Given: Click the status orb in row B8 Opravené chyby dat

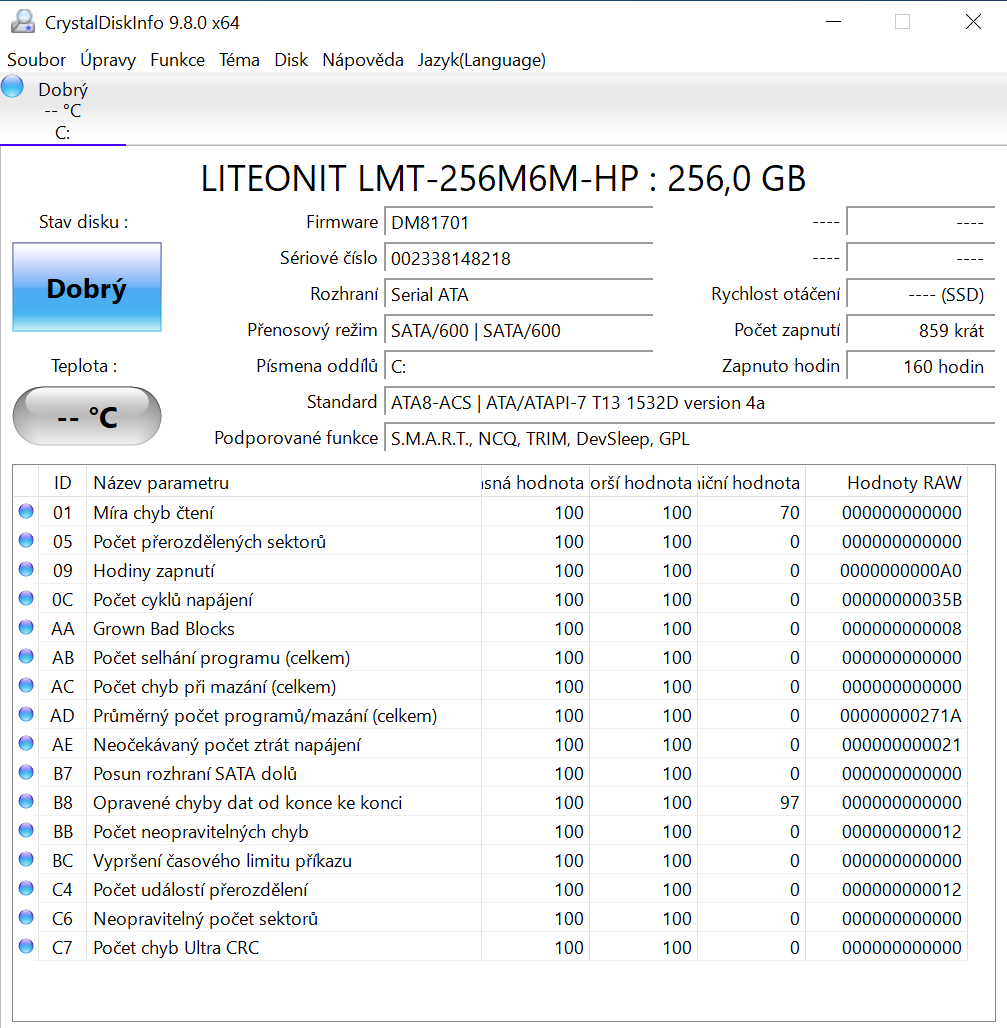Looking at the screenshot, I should coord(26,801).
